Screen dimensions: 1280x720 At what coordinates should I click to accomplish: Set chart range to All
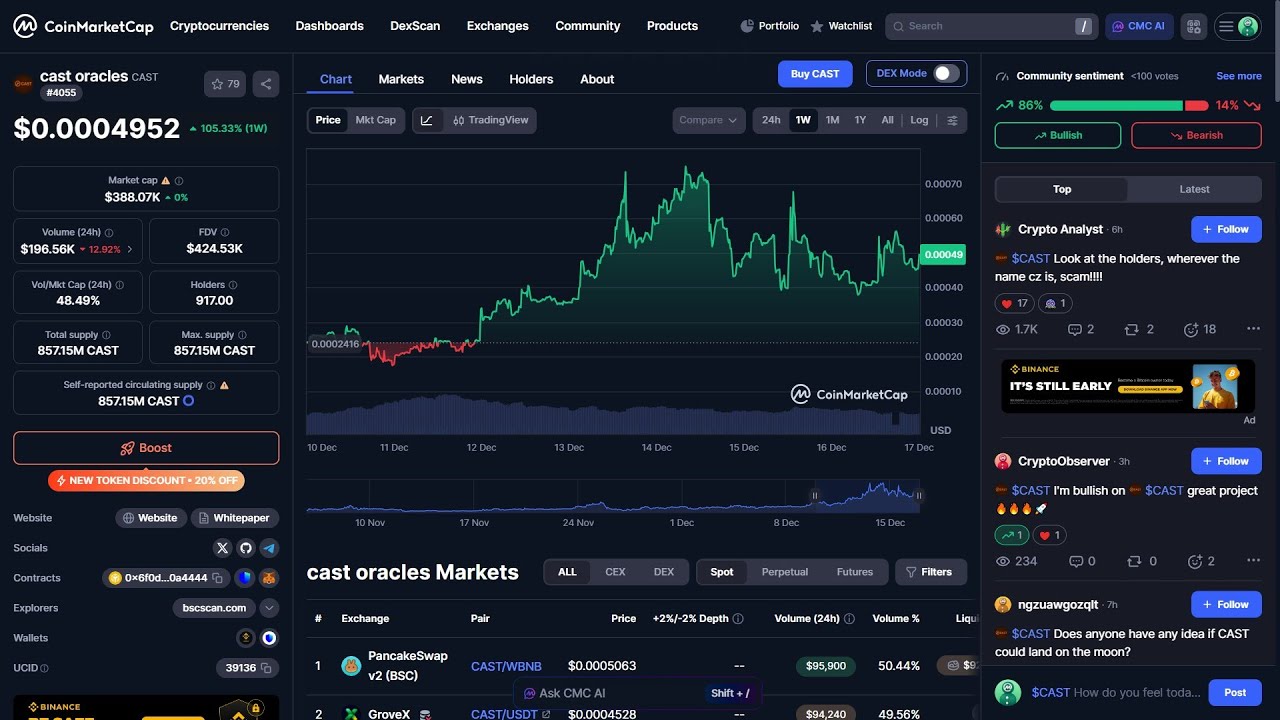coord(887,120)
